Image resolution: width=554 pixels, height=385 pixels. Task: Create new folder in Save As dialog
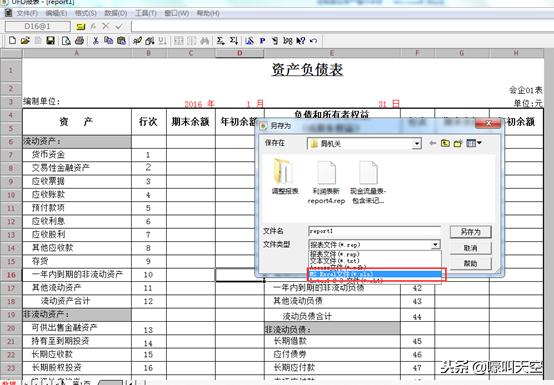coord(458,143)
